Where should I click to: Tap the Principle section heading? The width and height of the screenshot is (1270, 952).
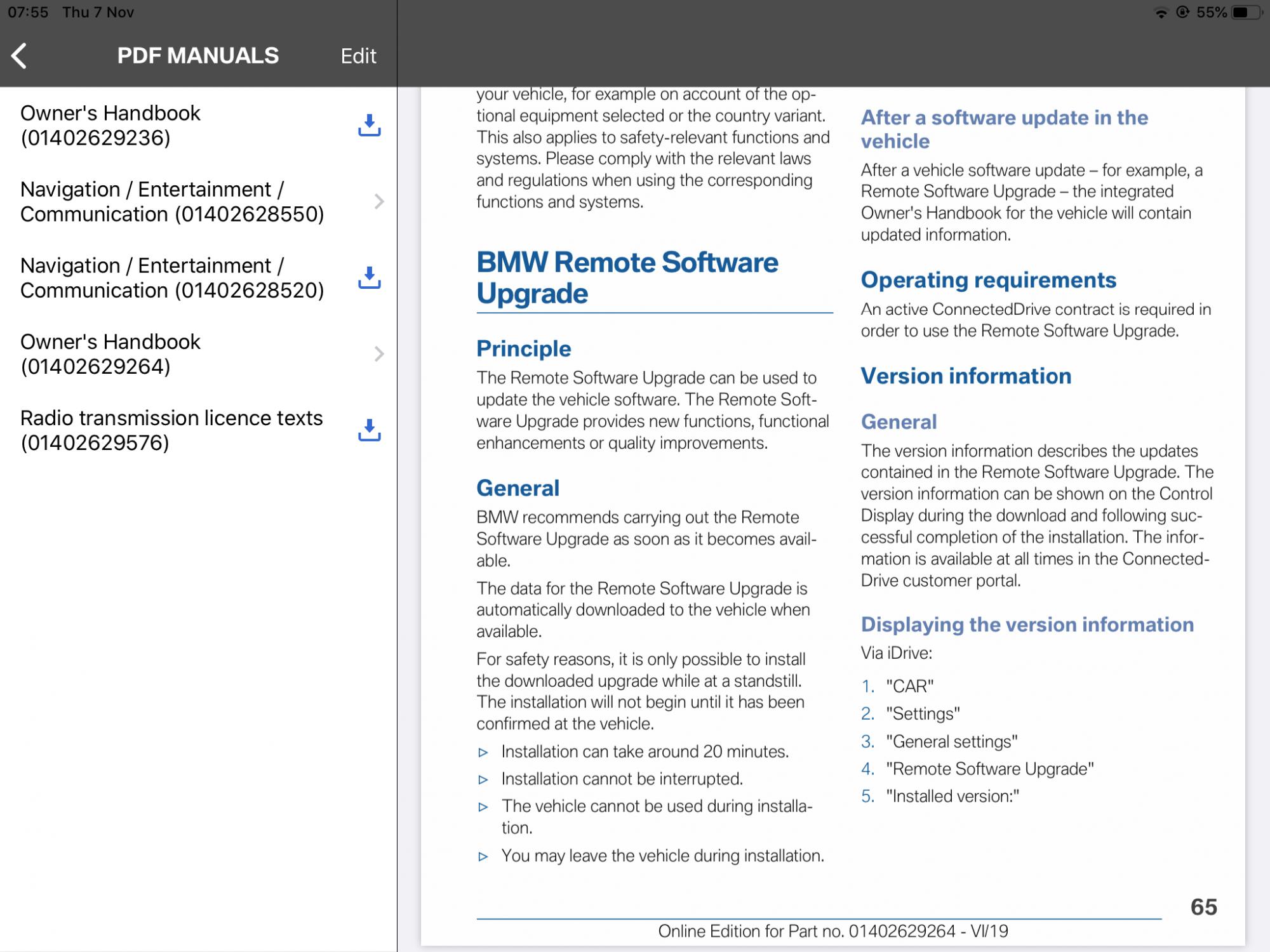click(524, 348)
